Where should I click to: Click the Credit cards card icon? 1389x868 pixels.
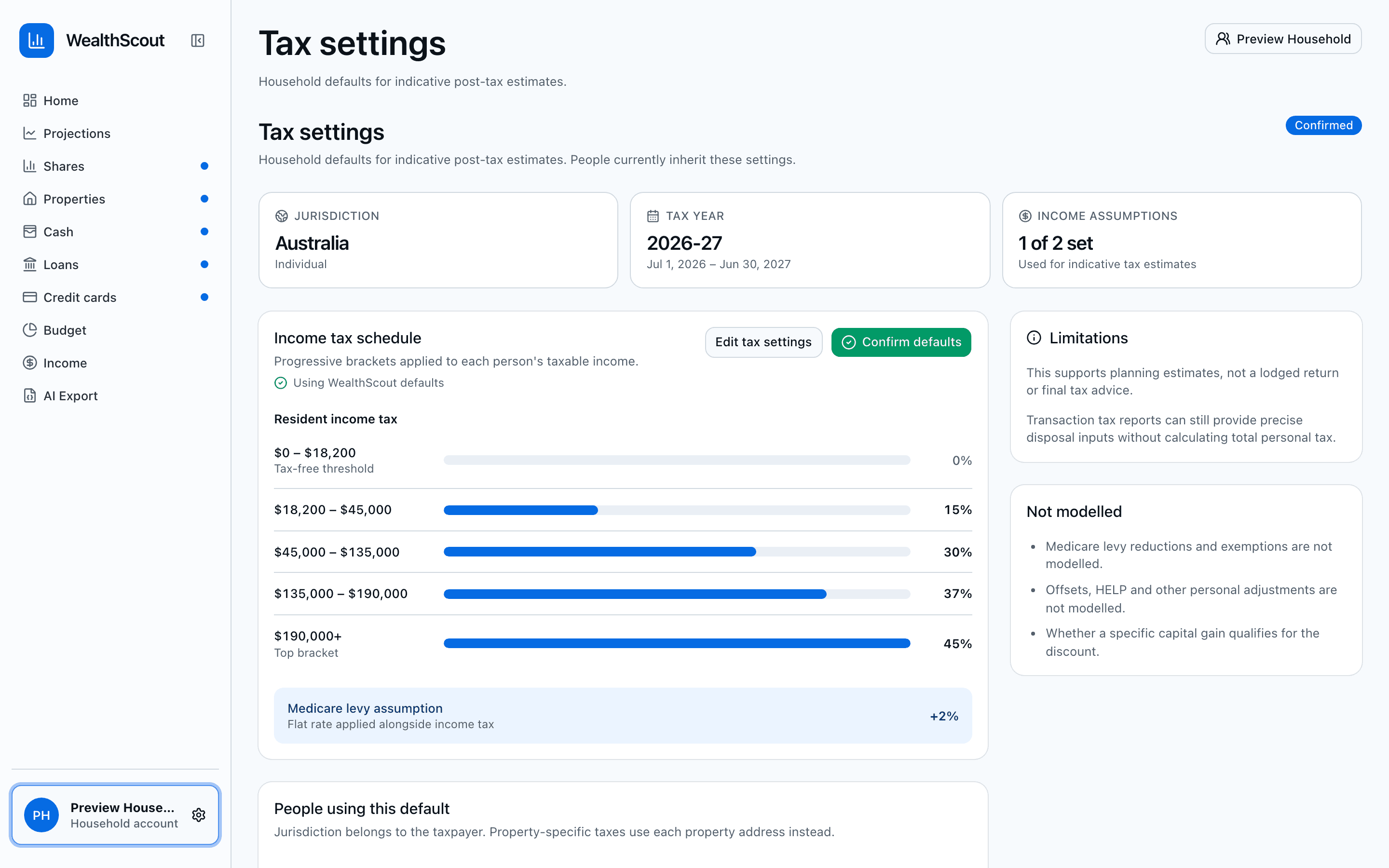(x=30, y=297)
